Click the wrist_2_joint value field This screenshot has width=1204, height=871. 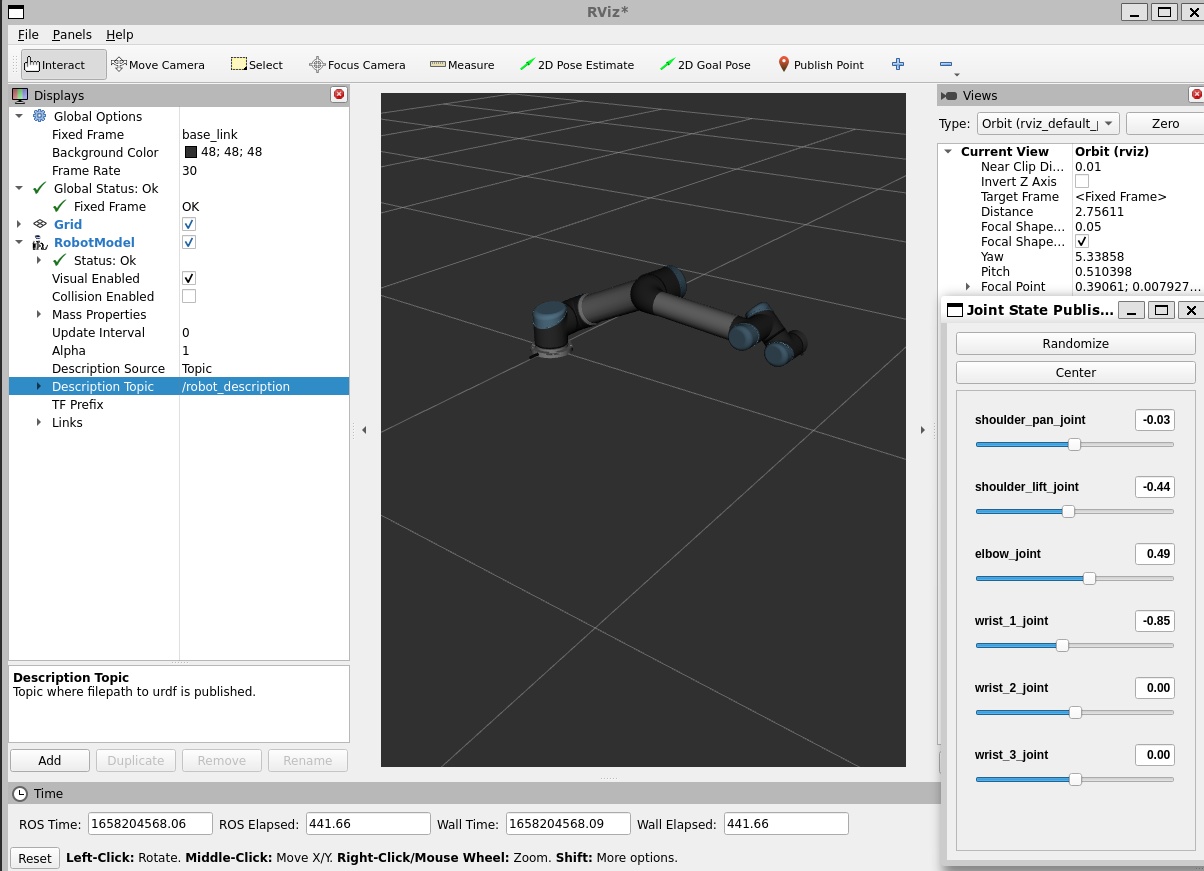1155,688
